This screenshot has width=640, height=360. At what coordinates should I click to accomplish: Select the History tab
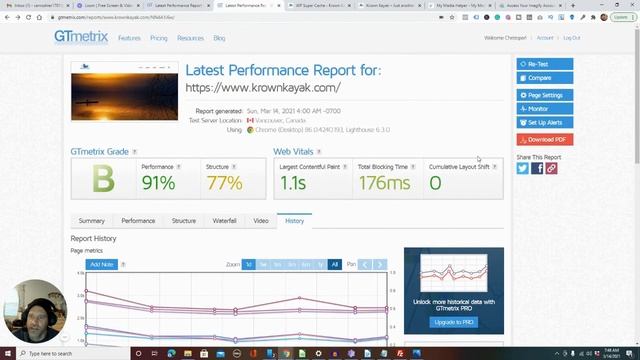[294, 221]
